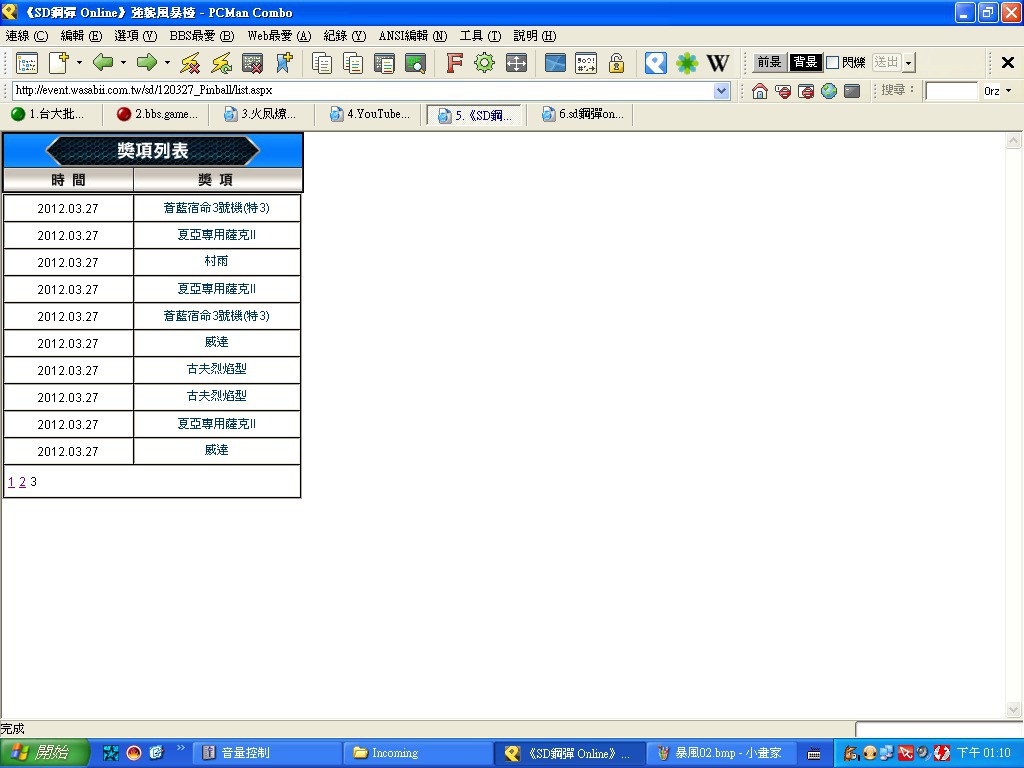Click the Wikipedia W toolbar icon
Viewport: 1024px width, 768px height.
pos(718,63)
